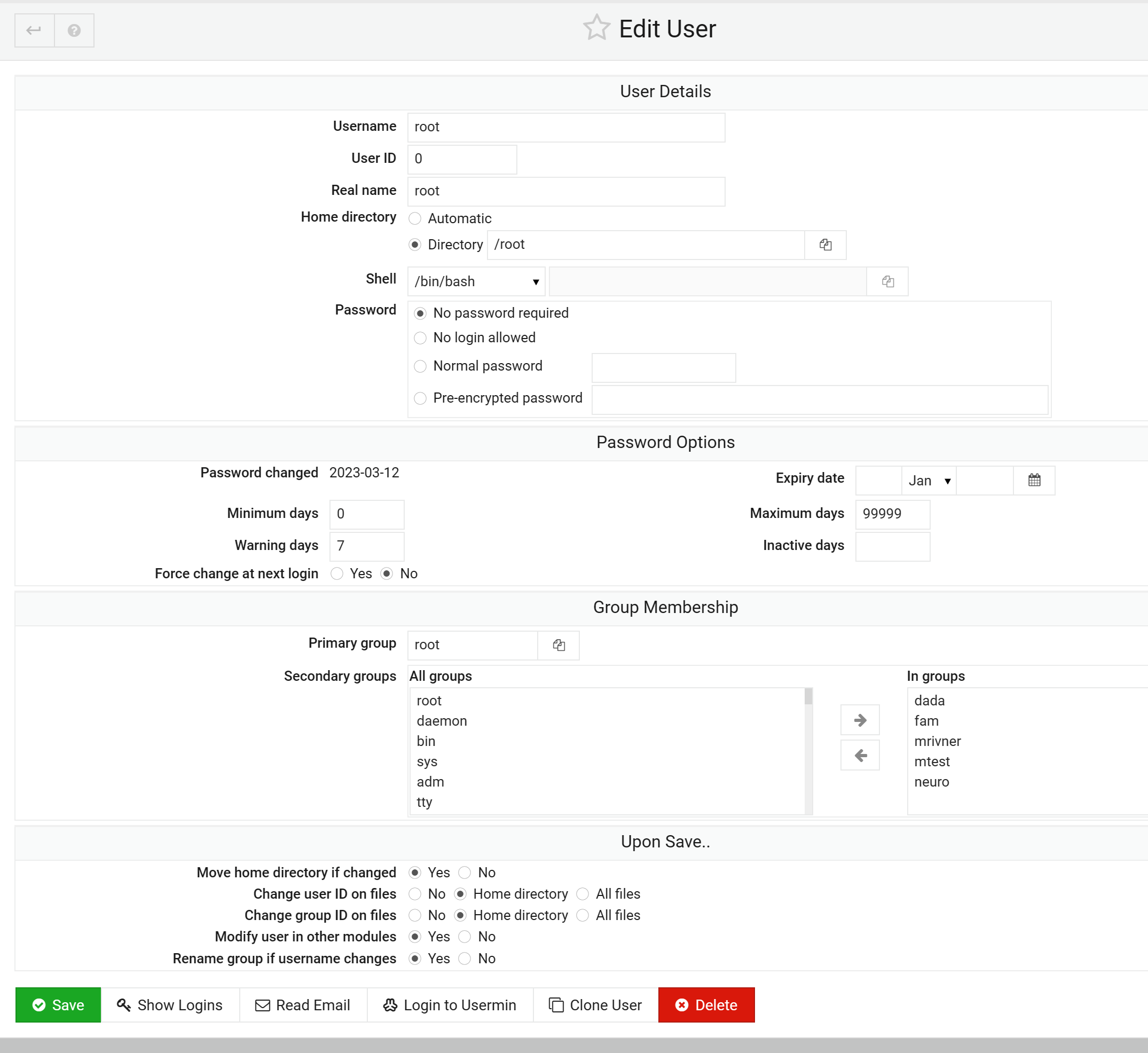Click the left arrow to remove a group
This screenshot has height=1053, width=1148.
tap(860, 755)
